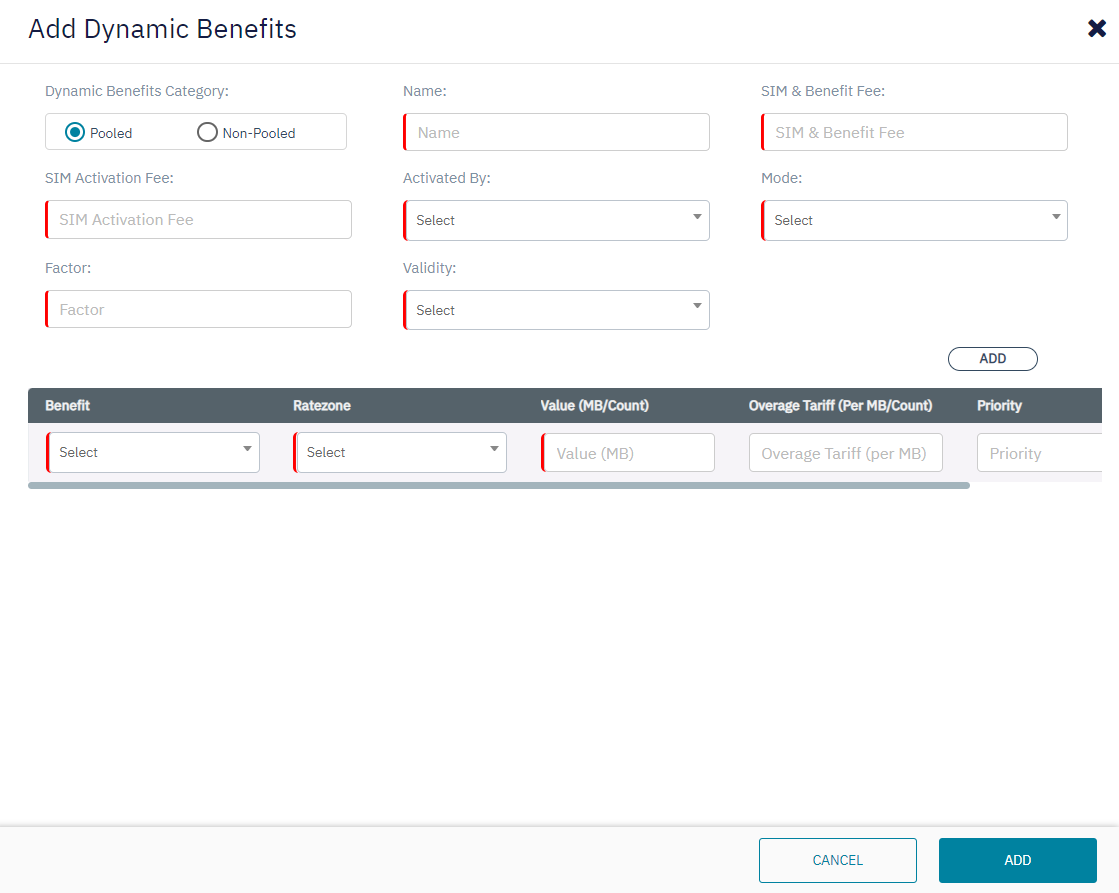The height and width of the screenshot is (893, 1119).
Task: Select the Non-Pooled radio option
Action: pyautogui.click(x=207, y=132)
